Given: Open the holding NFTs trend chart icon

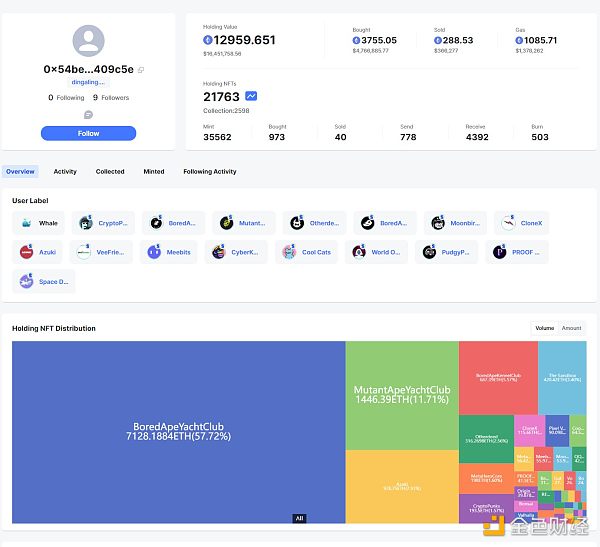Looking at the screenshot, I should 251,96.
